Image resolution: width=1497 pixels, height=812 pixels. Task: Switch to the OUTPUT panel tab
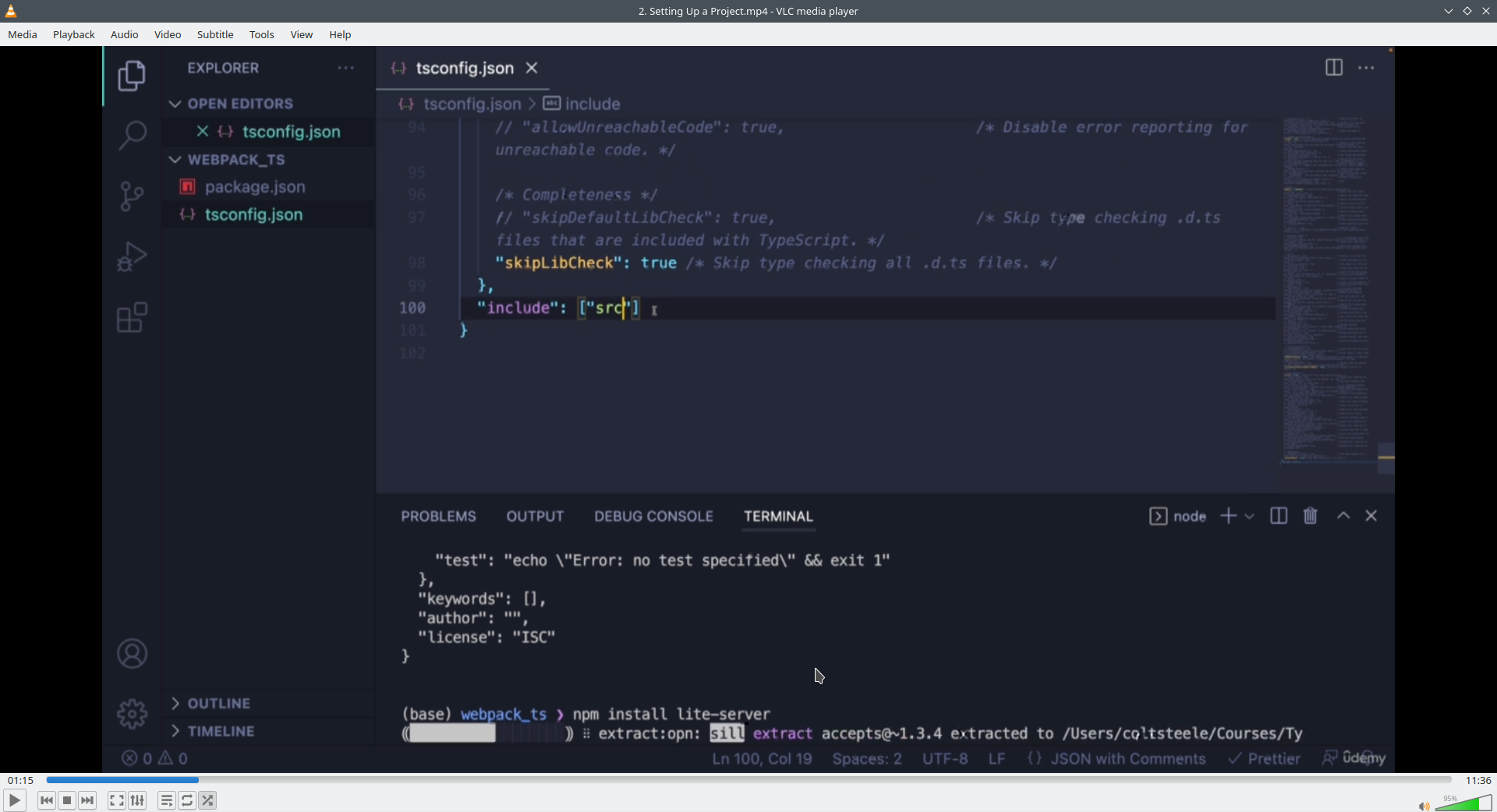(535, 517)
